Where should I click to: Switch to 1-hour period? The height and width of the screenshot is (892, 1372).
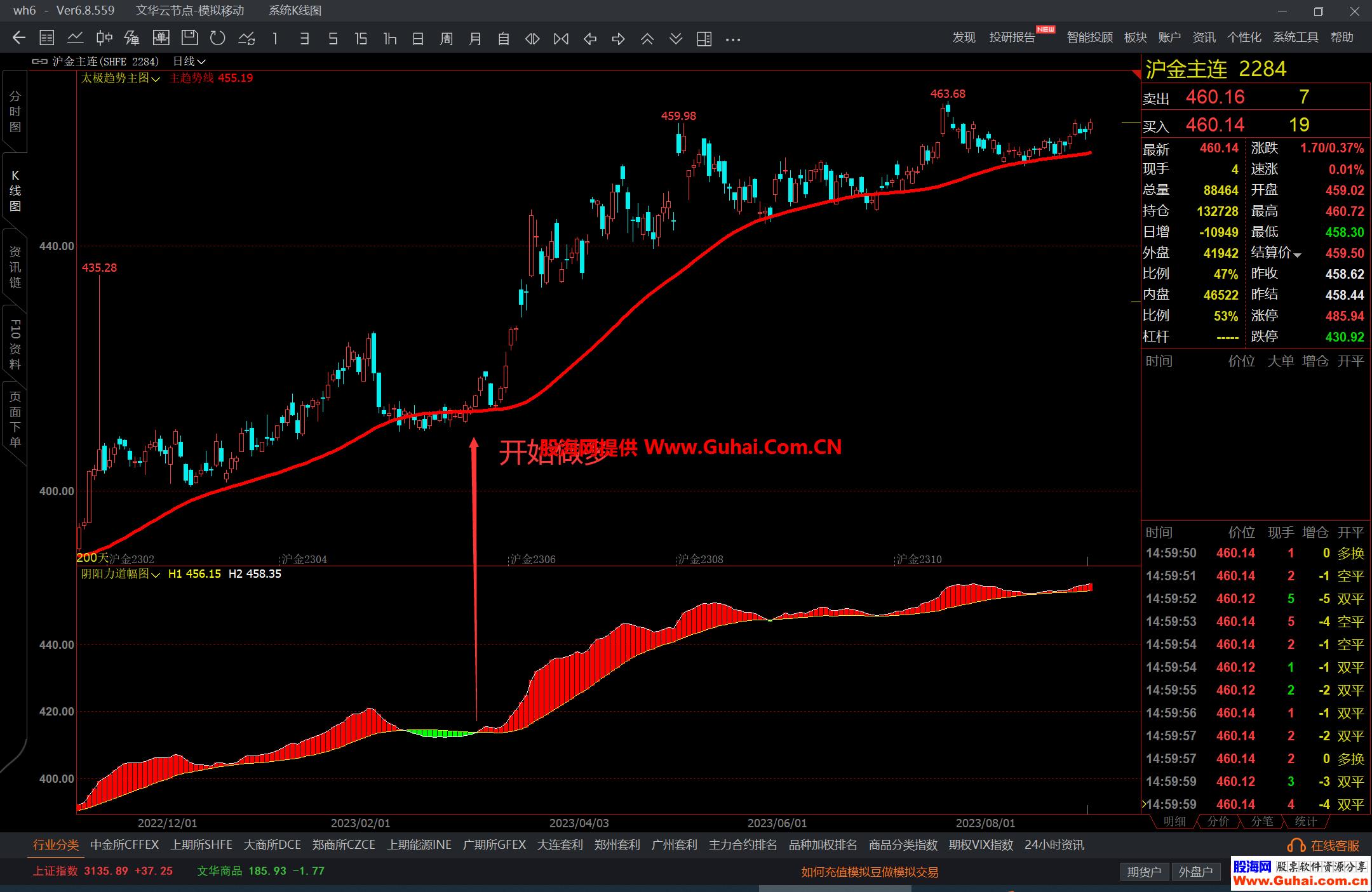click(390, 39)
